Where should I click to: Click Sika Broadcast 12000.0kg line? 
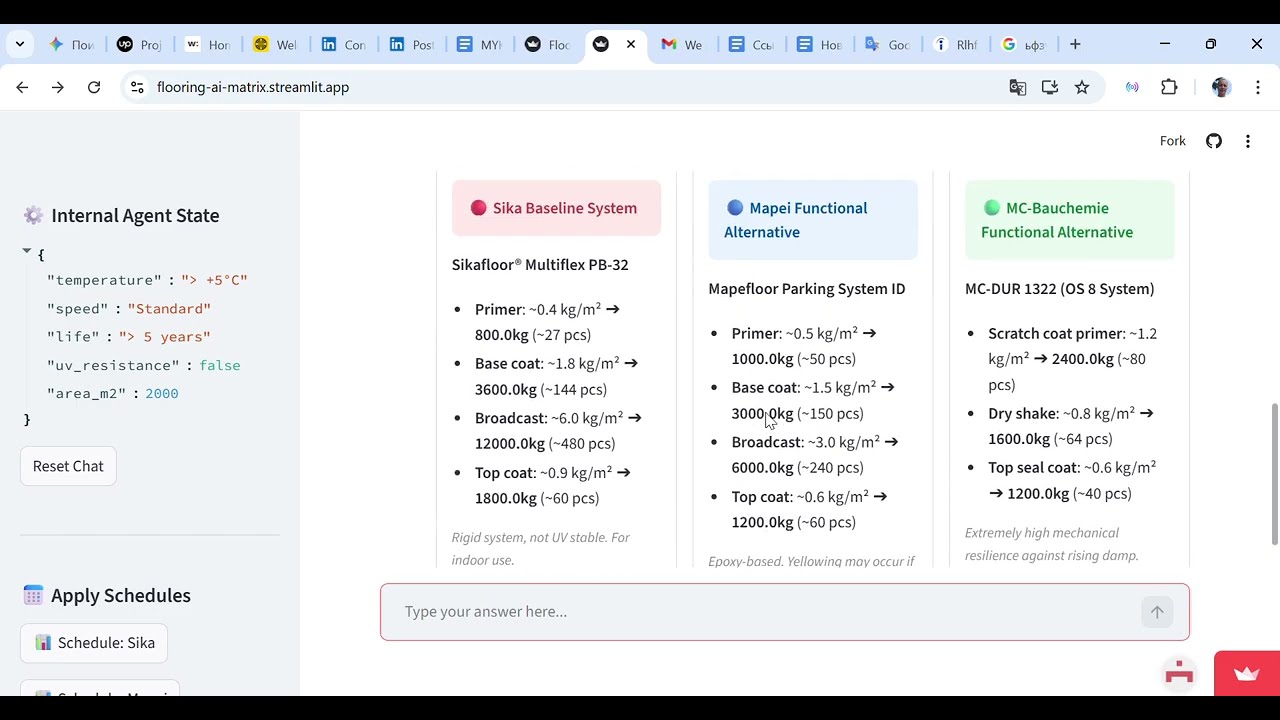558,431
